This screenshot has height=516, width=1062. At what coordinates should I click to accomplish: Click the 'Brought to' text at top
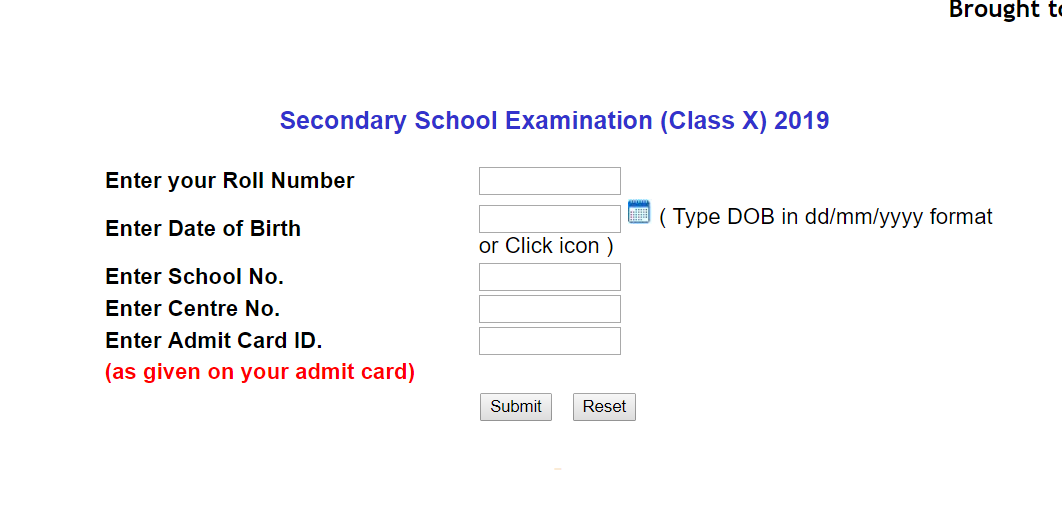point(1003,10)
